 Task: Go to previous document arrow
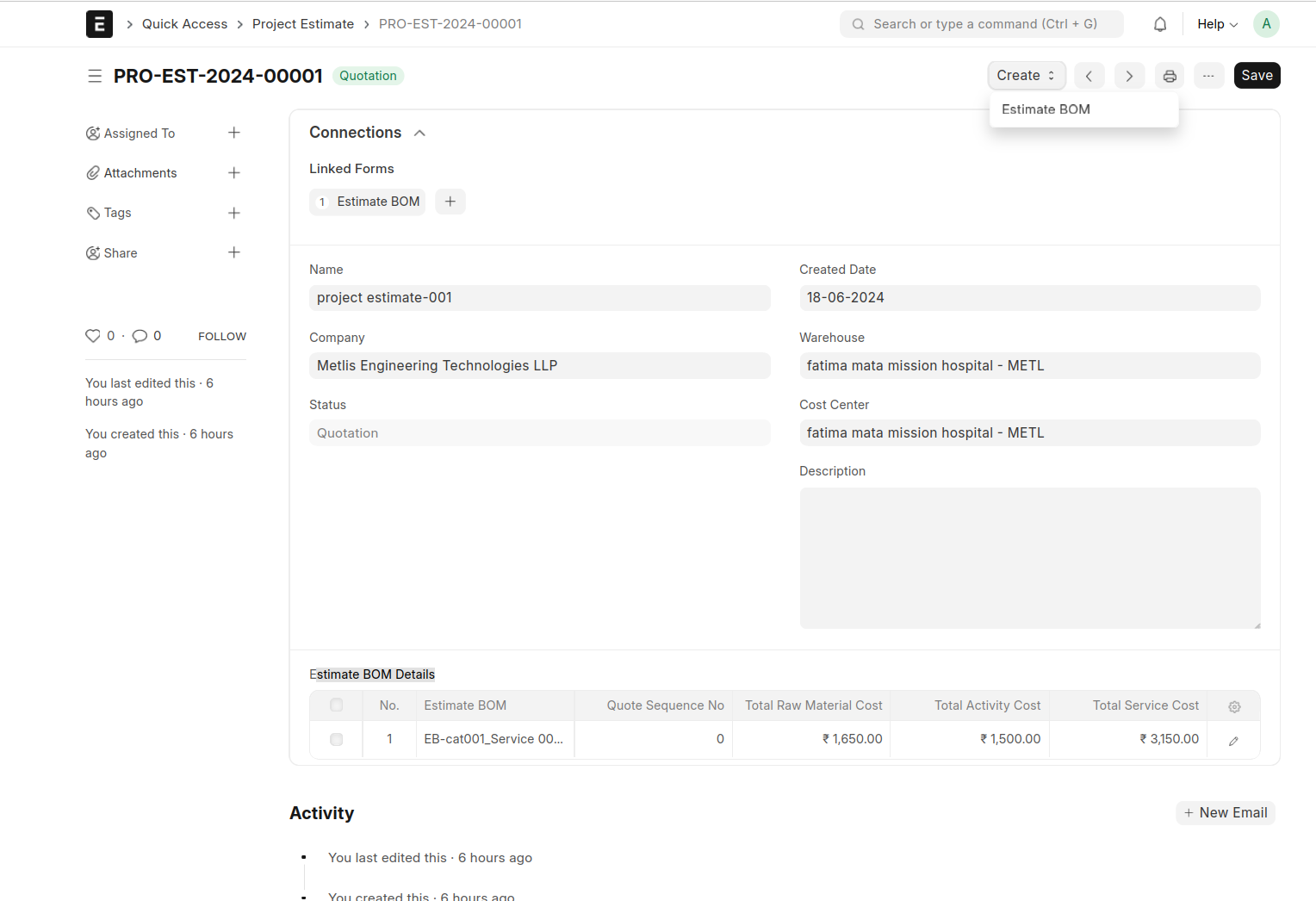[1089, 76]
